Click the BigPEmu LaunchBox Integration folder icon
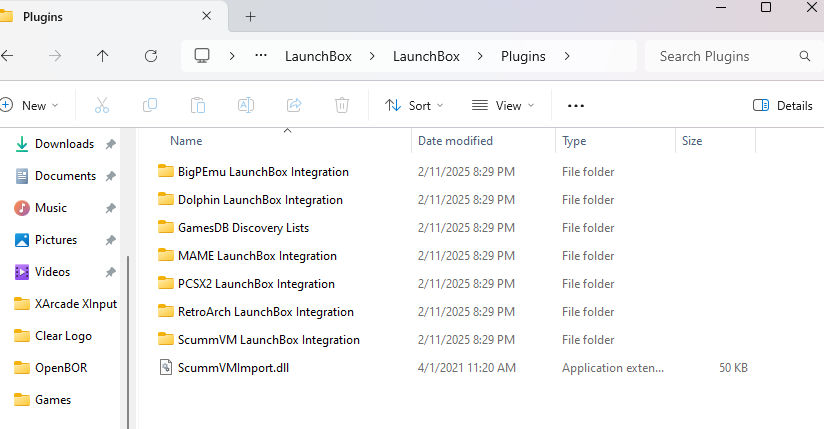The width and height of the screenshot is (824, 429). point(166,171)
